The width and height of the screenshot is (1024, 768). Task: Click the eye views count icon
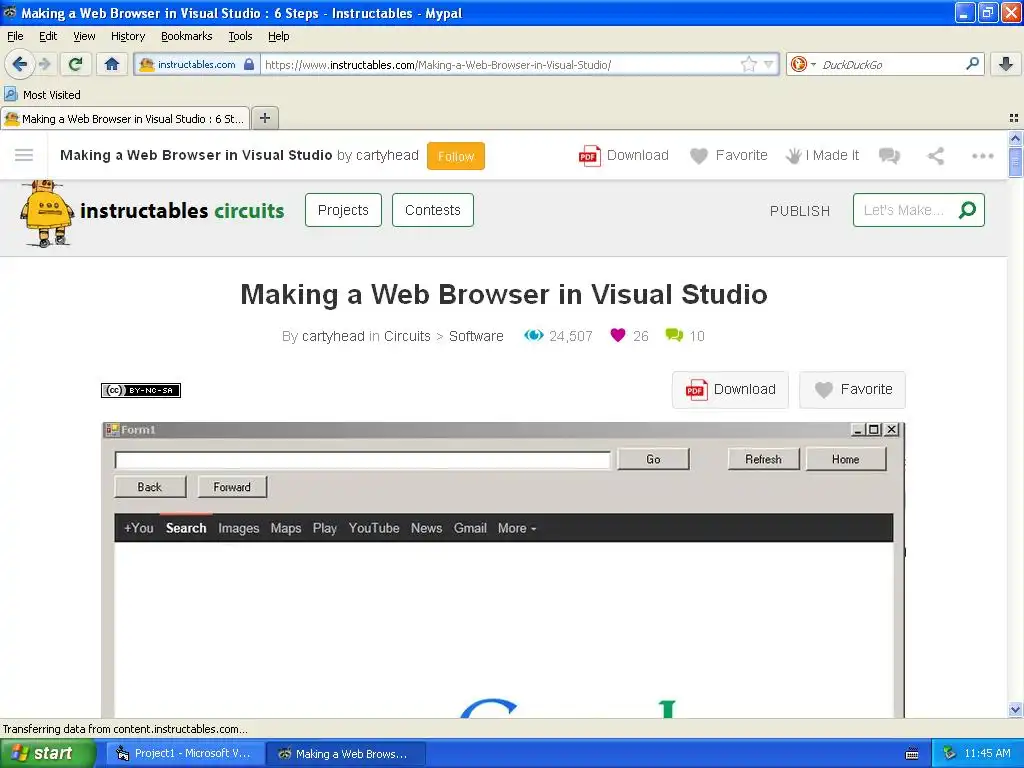[534, 336]
